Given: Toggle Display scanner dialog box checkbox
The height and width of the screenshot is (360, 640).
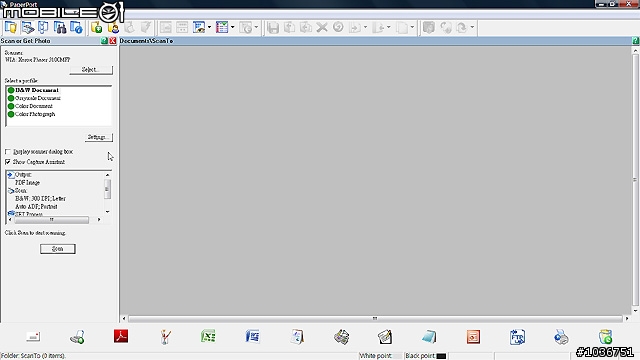Looking at the screenshot, I should [x=8, y=151].
